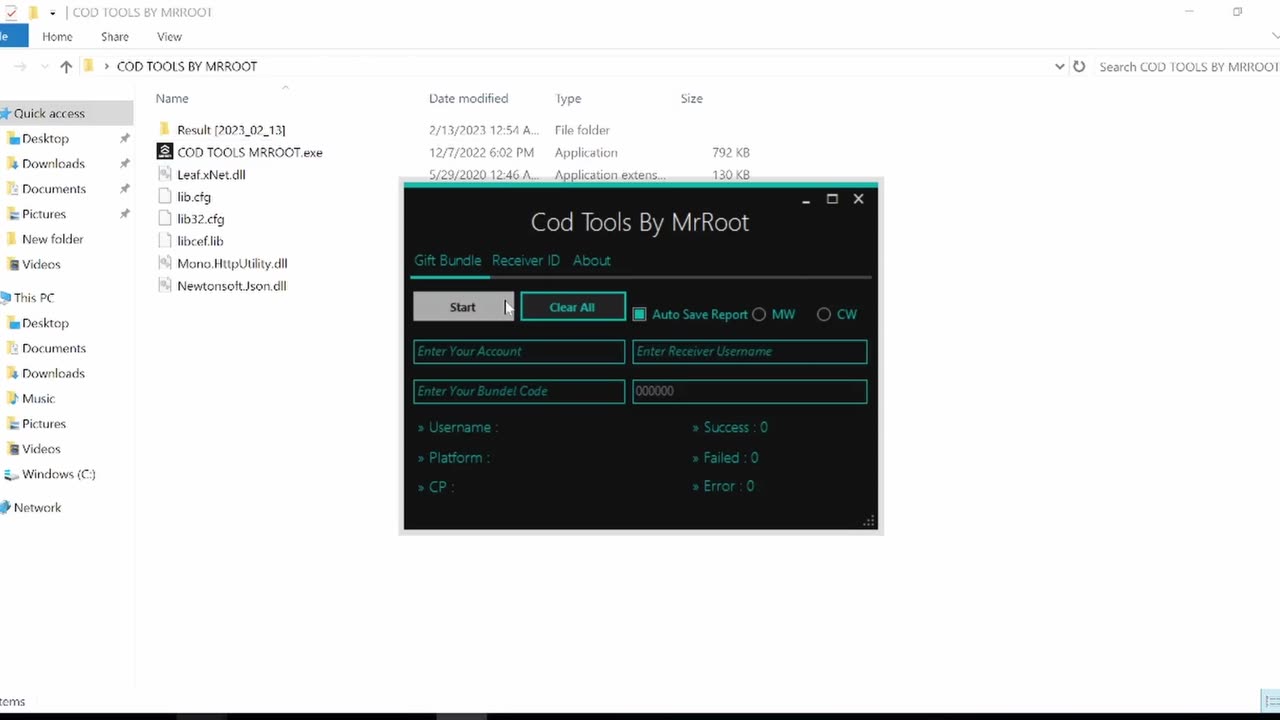Click the Network icon in sidebar

pos(5,508)
